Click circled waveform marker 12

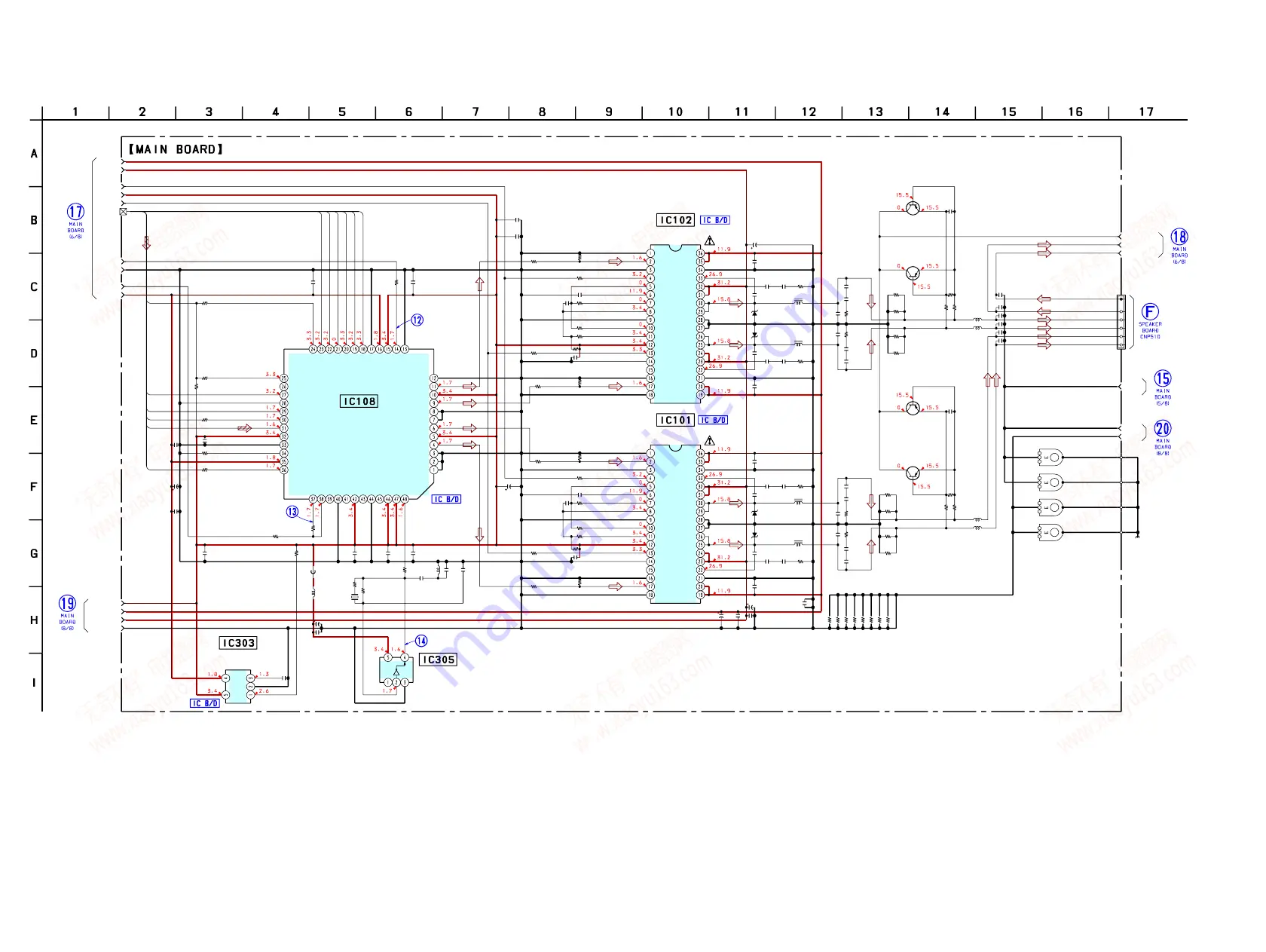[417, 320]
